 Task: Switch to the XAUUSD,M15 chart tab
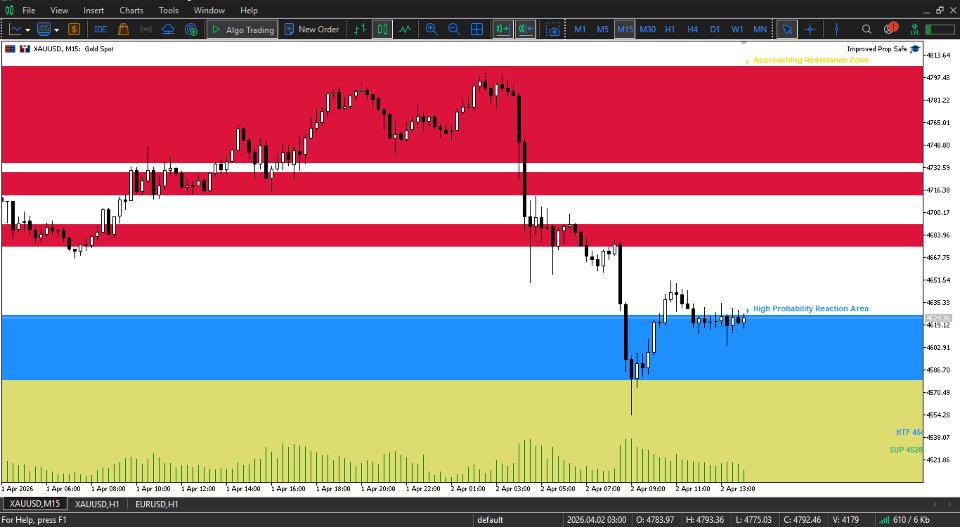coord(34,504)
